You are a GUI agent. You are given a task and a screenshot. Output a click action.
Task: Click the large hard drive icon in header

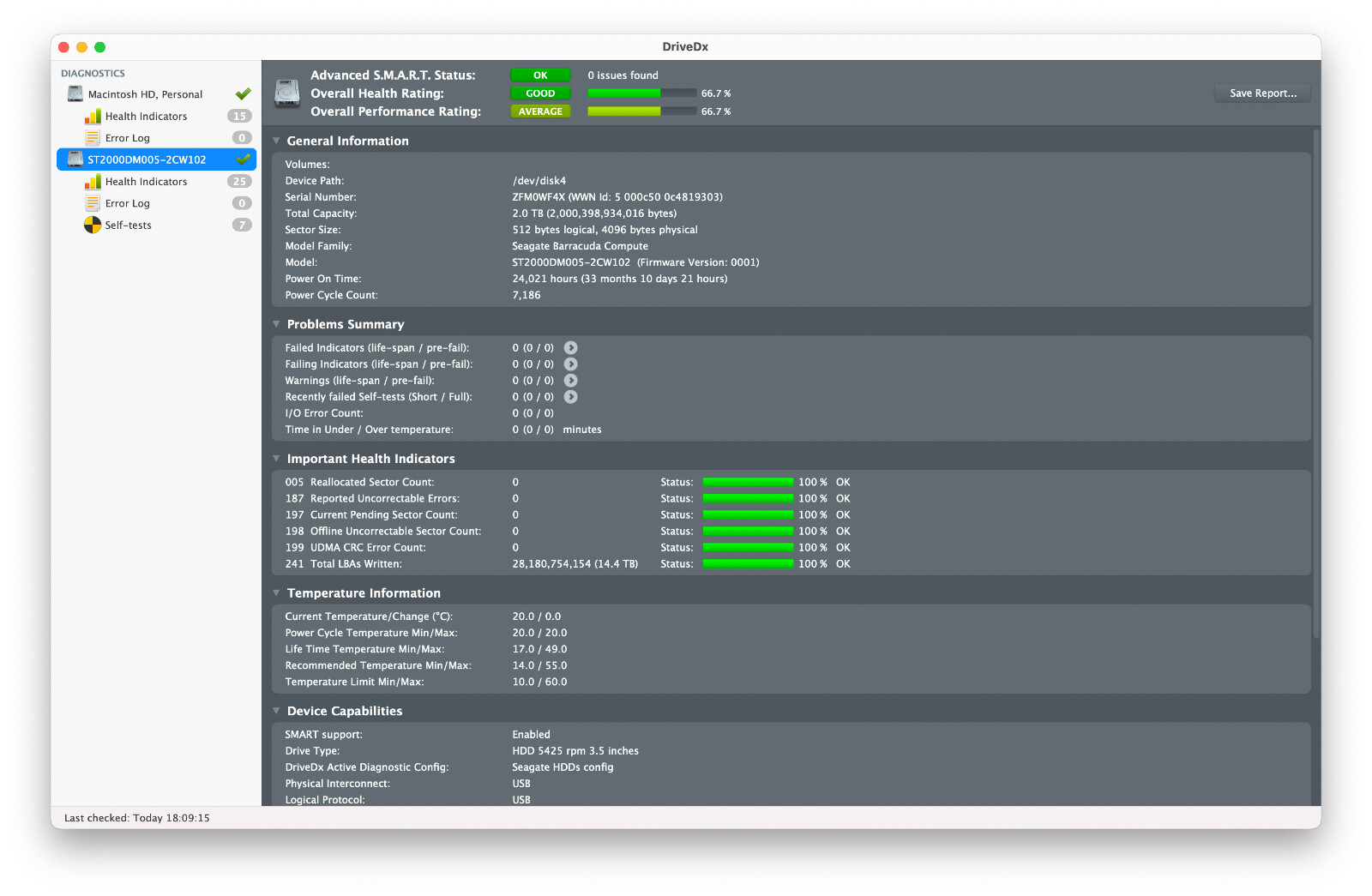286,93
